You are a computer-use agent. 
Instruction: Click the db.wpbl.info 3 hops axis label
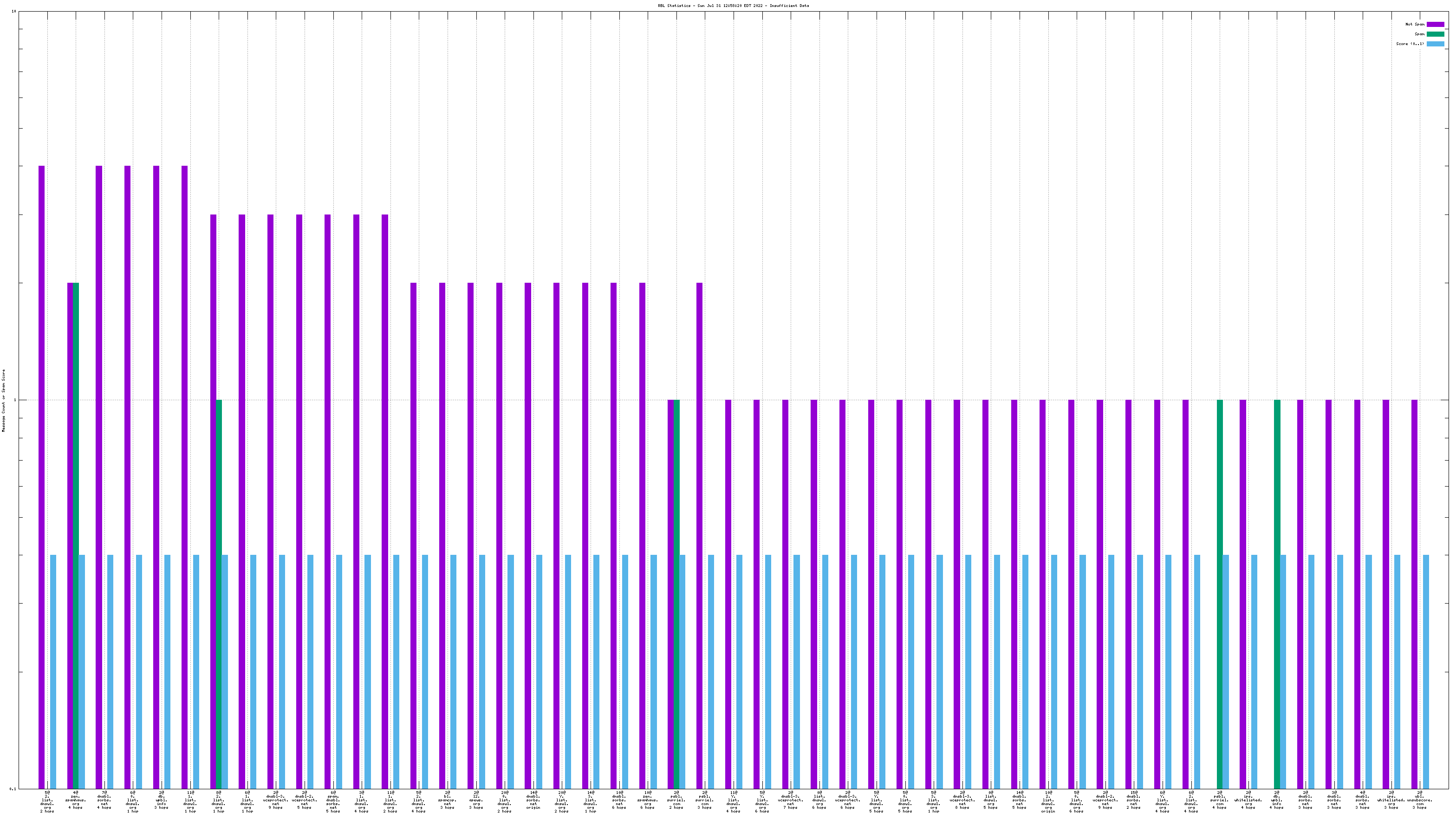[162, 800]
